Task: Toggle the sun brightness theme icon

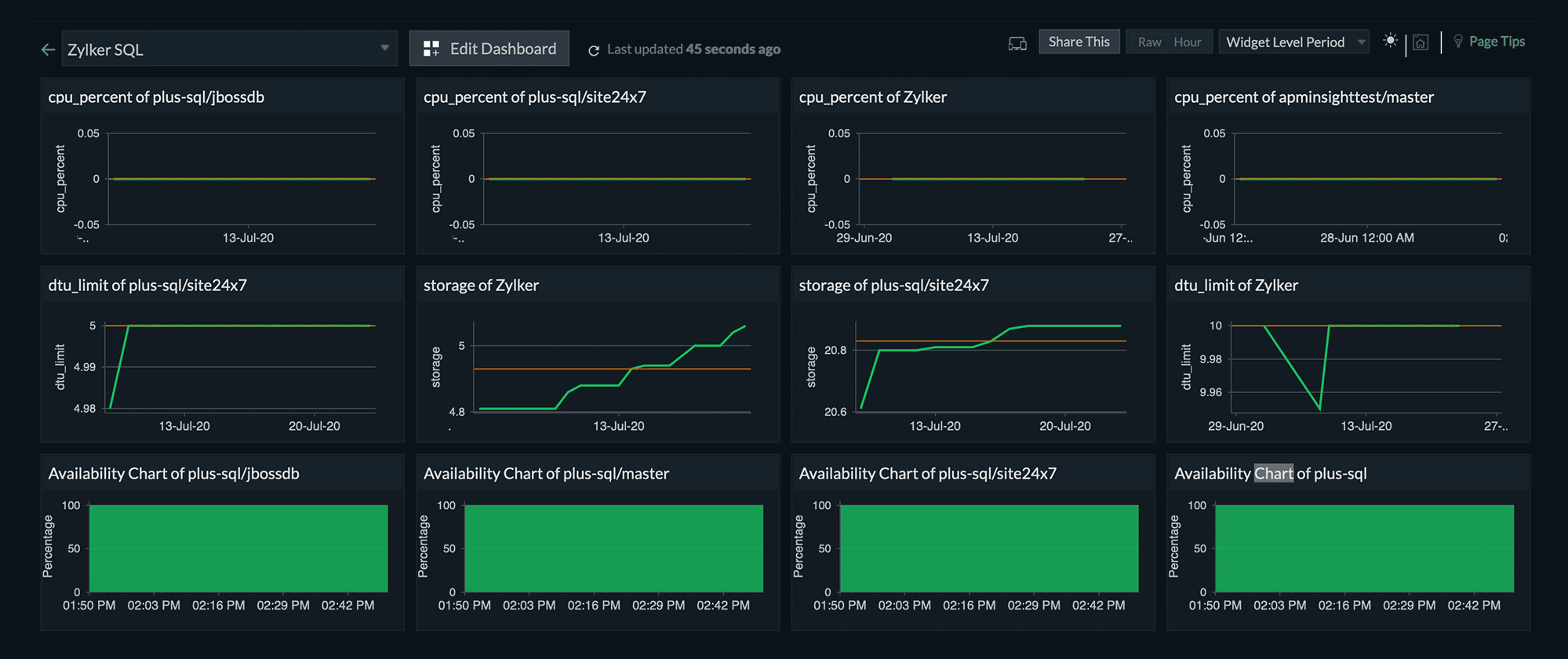Action: (1390, 41)
